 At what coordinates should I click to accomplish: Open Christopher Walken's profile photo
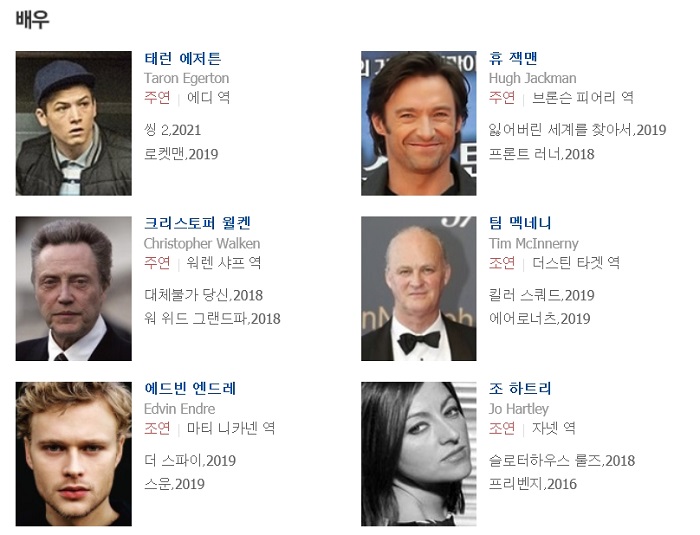point(74,288)
